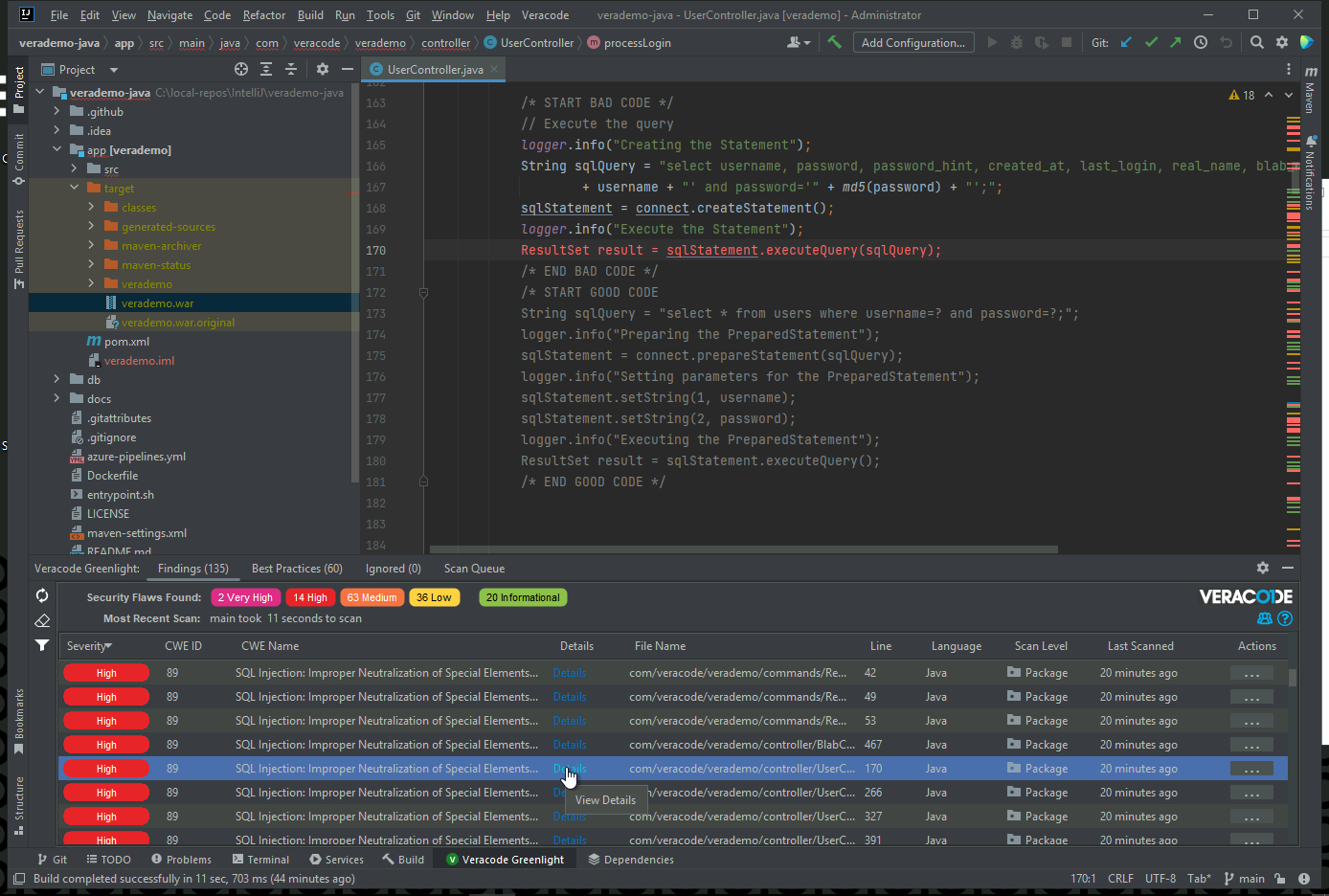1329x896 pixels.
Task: Click the Veracode help question icon
Action: [x=1285, y=618]
